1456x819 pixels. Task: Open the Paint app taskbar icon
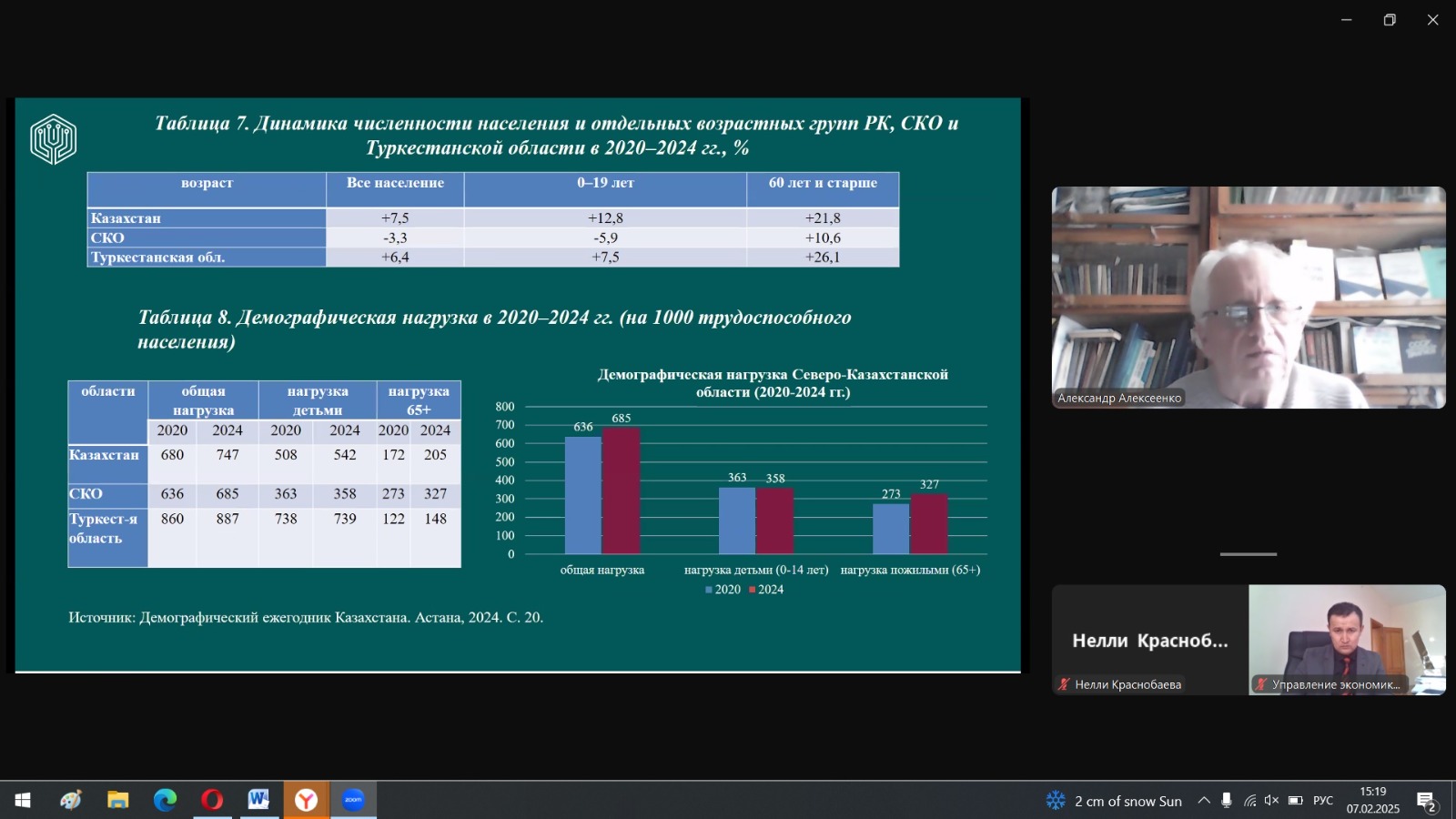71,800
